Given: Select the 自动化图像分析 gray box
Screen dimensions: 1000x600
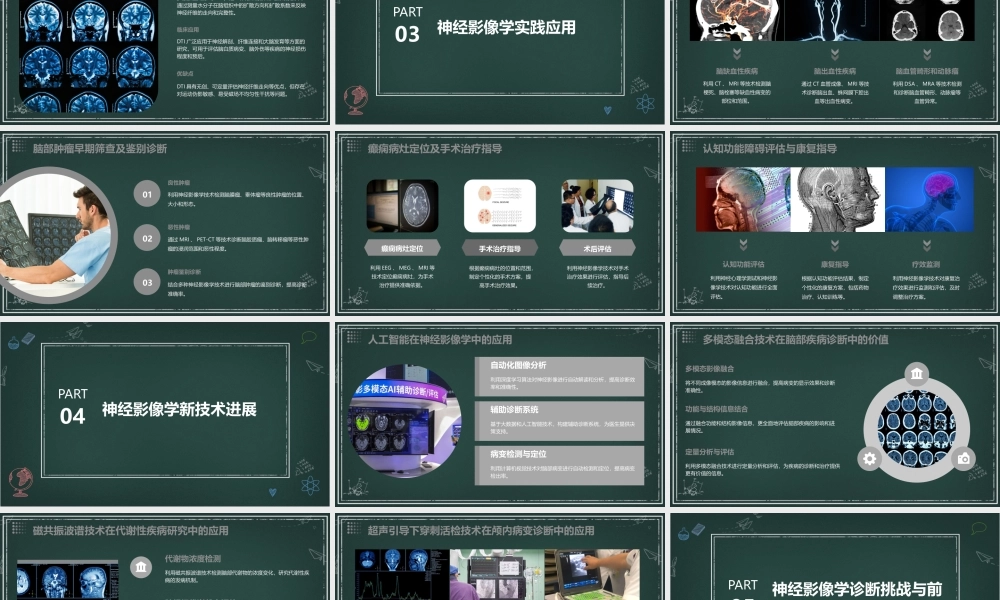Looking at the screenshot, I should tap(559, 376).
